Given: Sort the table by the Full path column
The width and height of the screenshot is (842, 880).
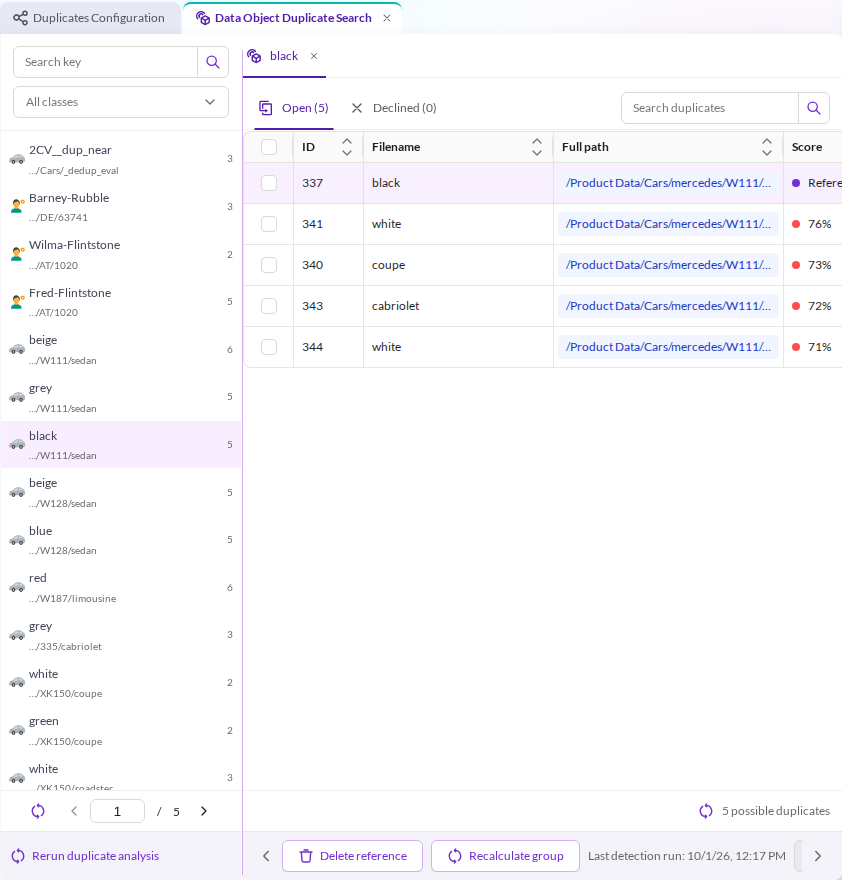Looking at the screenshot, I should 767,147.
